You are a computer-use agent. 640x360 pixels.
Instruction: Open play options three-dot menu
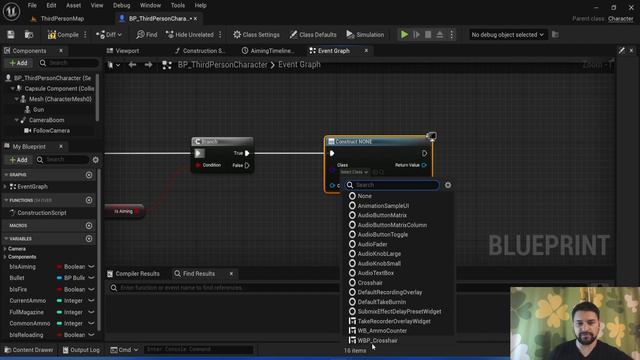click(451, 35)
